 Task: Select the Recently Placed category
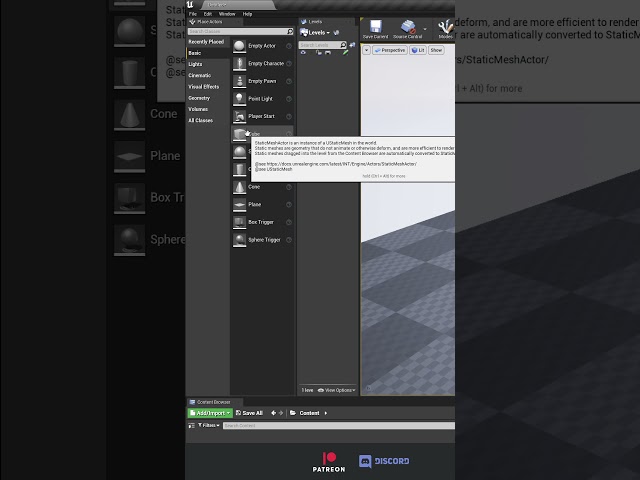click(x=206, y=42)
